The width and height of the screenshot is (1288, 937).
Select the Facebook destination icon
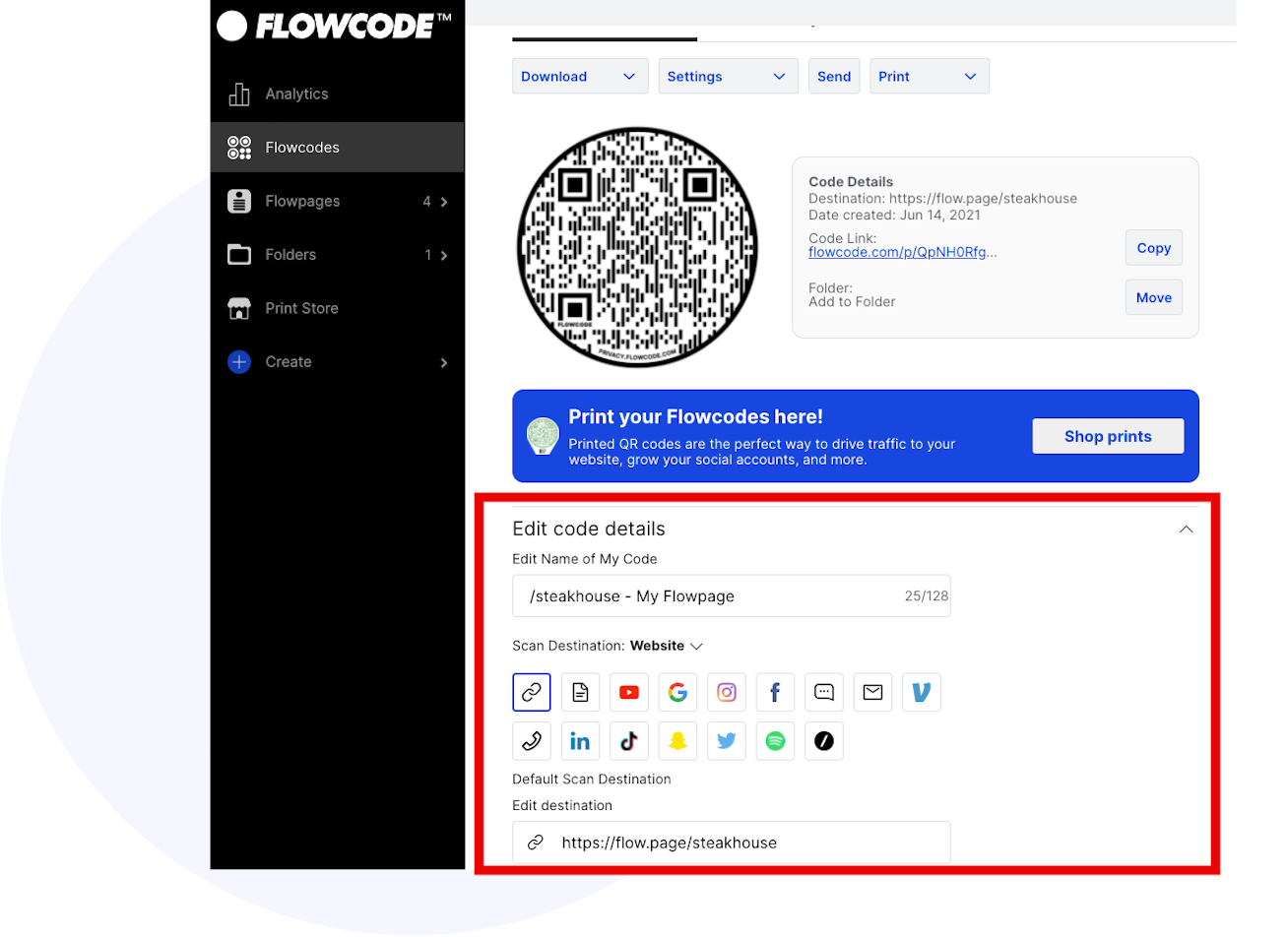coord(775,692)
